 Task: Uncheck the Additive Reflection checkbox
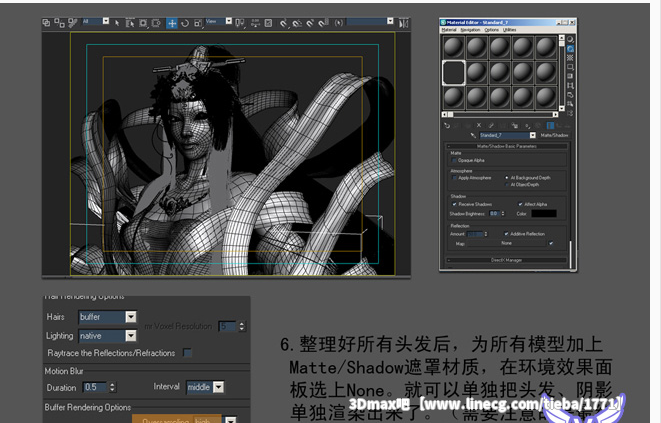pos(506,234)
